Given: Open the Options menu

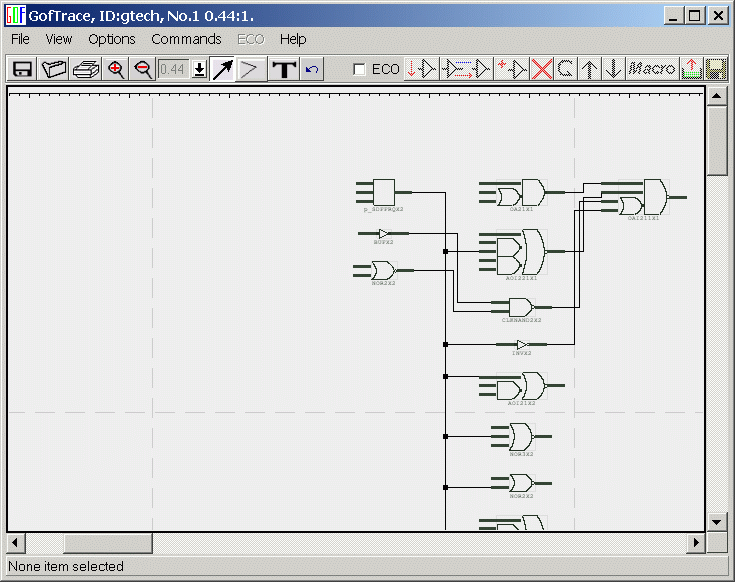Looking at the screenshot, I should (x=111, y=39).
